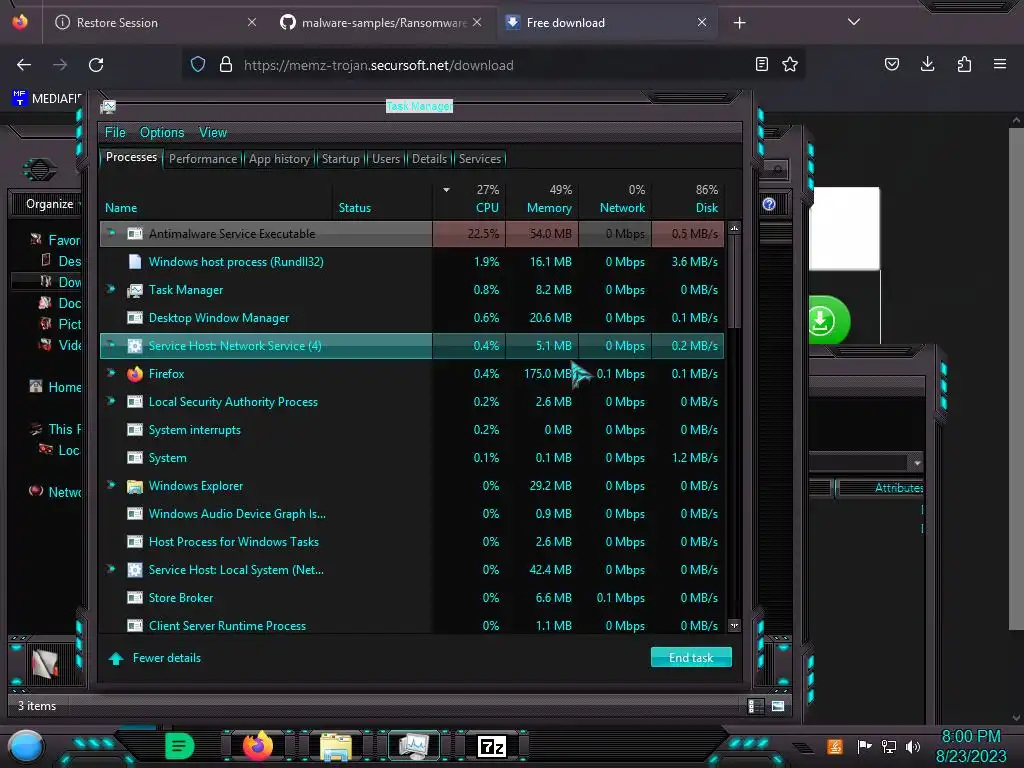Close the Free download tab
This screenshot has width=1024, height=768.
702,22
